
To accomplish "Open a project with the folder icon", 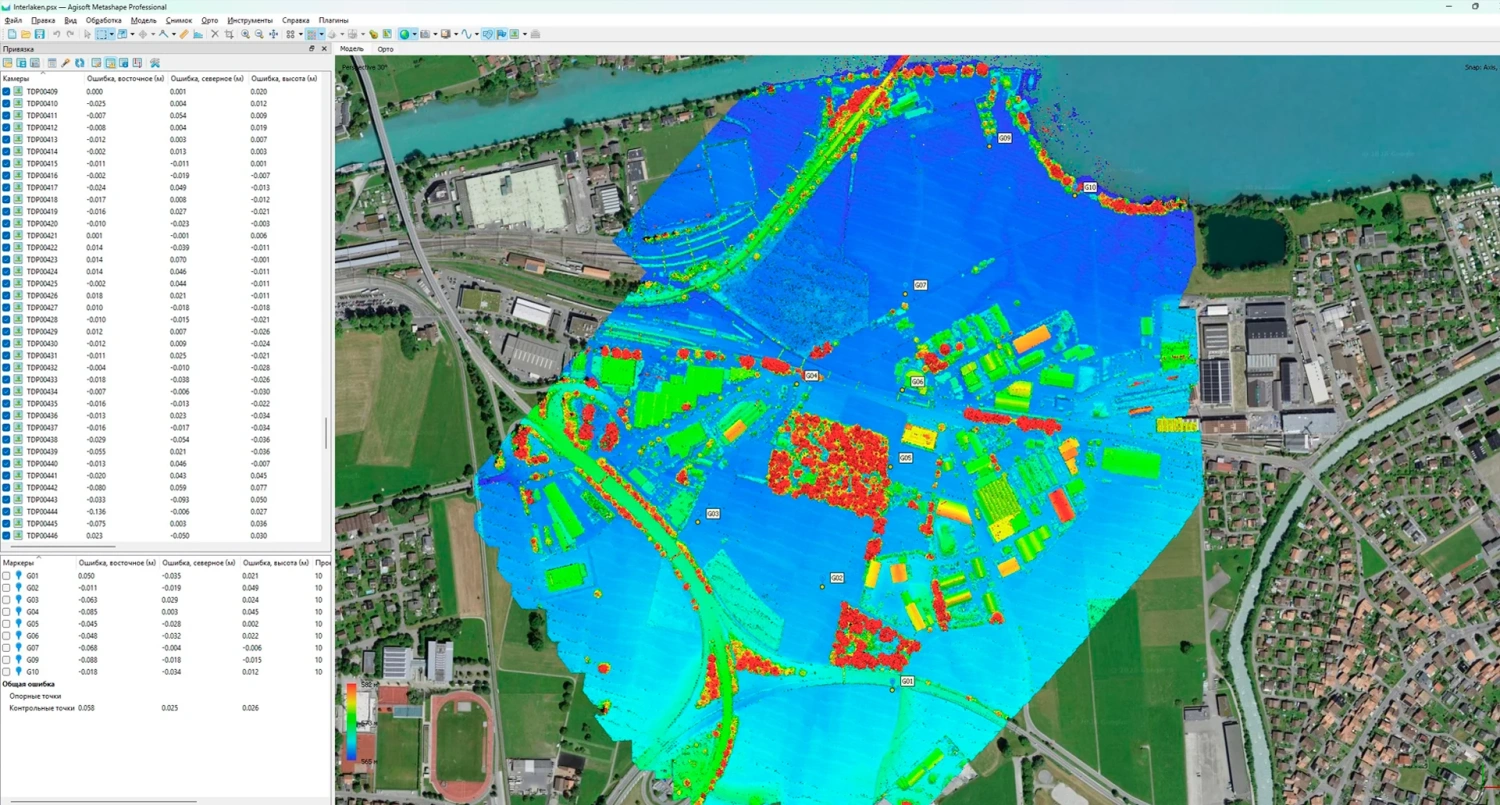I will click(x=25, y=34).
